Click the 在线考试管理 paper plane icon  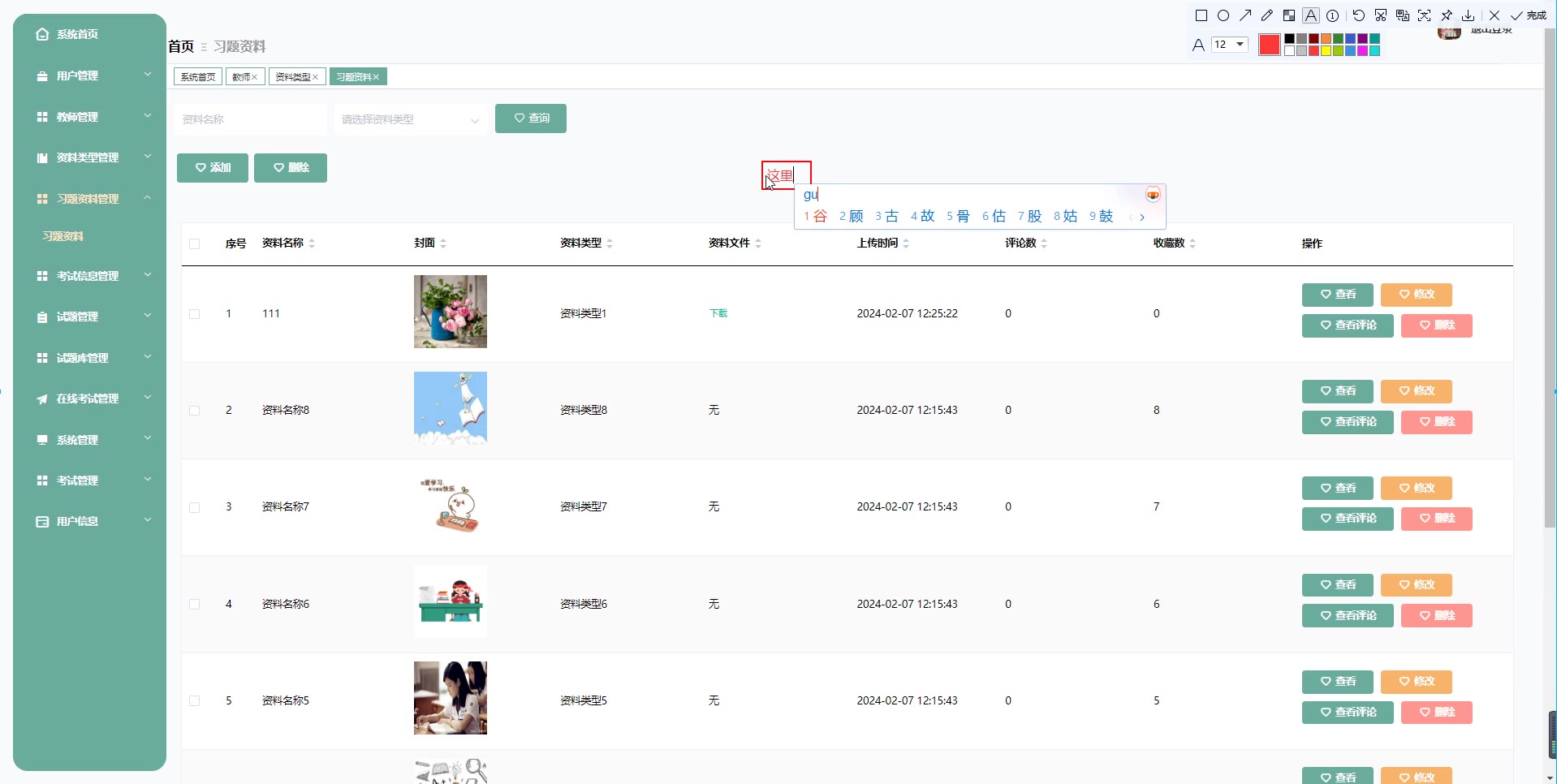pyautogui.click(x=42, y=398)
